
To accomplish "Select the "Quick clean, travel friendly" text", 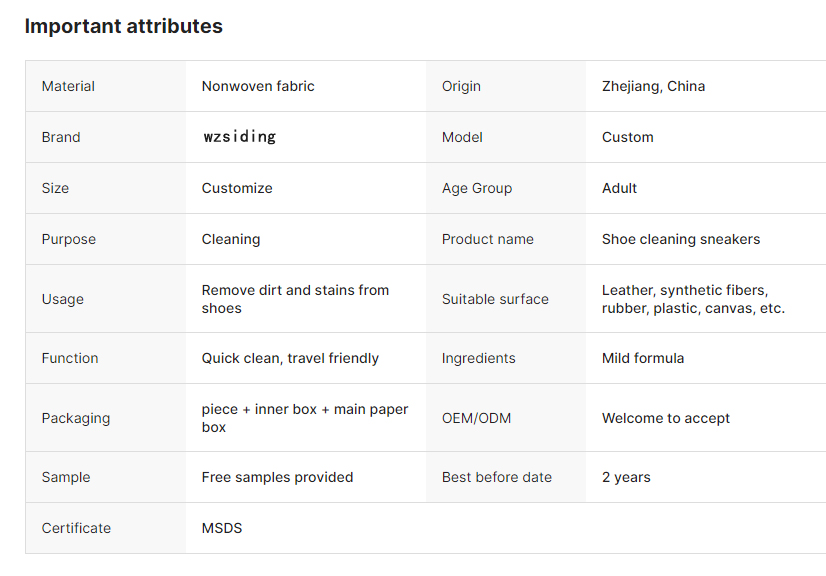I will click(290, 358).
